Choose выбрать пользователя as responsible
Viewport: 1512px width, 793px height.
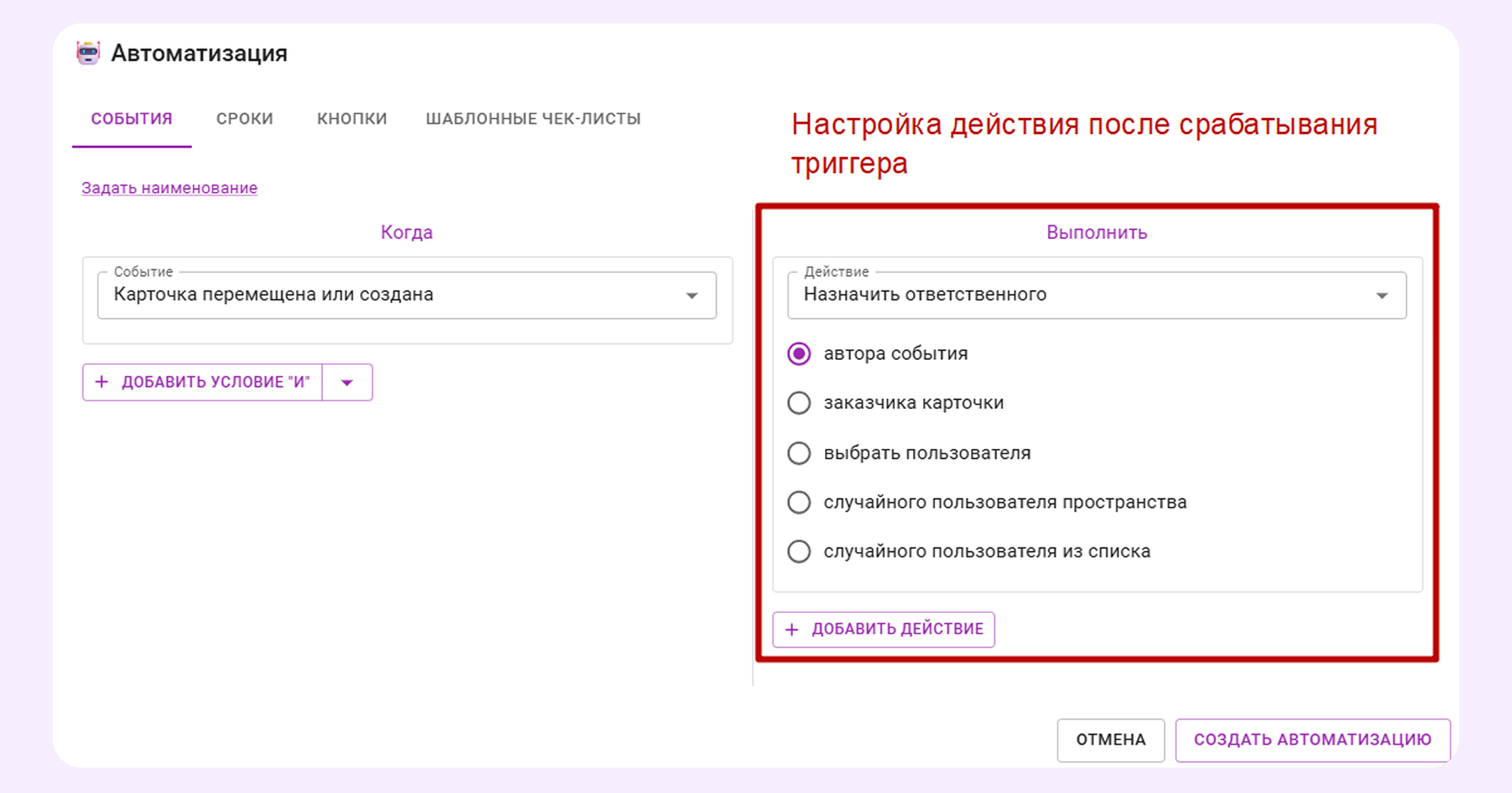(x=799, y=453)
